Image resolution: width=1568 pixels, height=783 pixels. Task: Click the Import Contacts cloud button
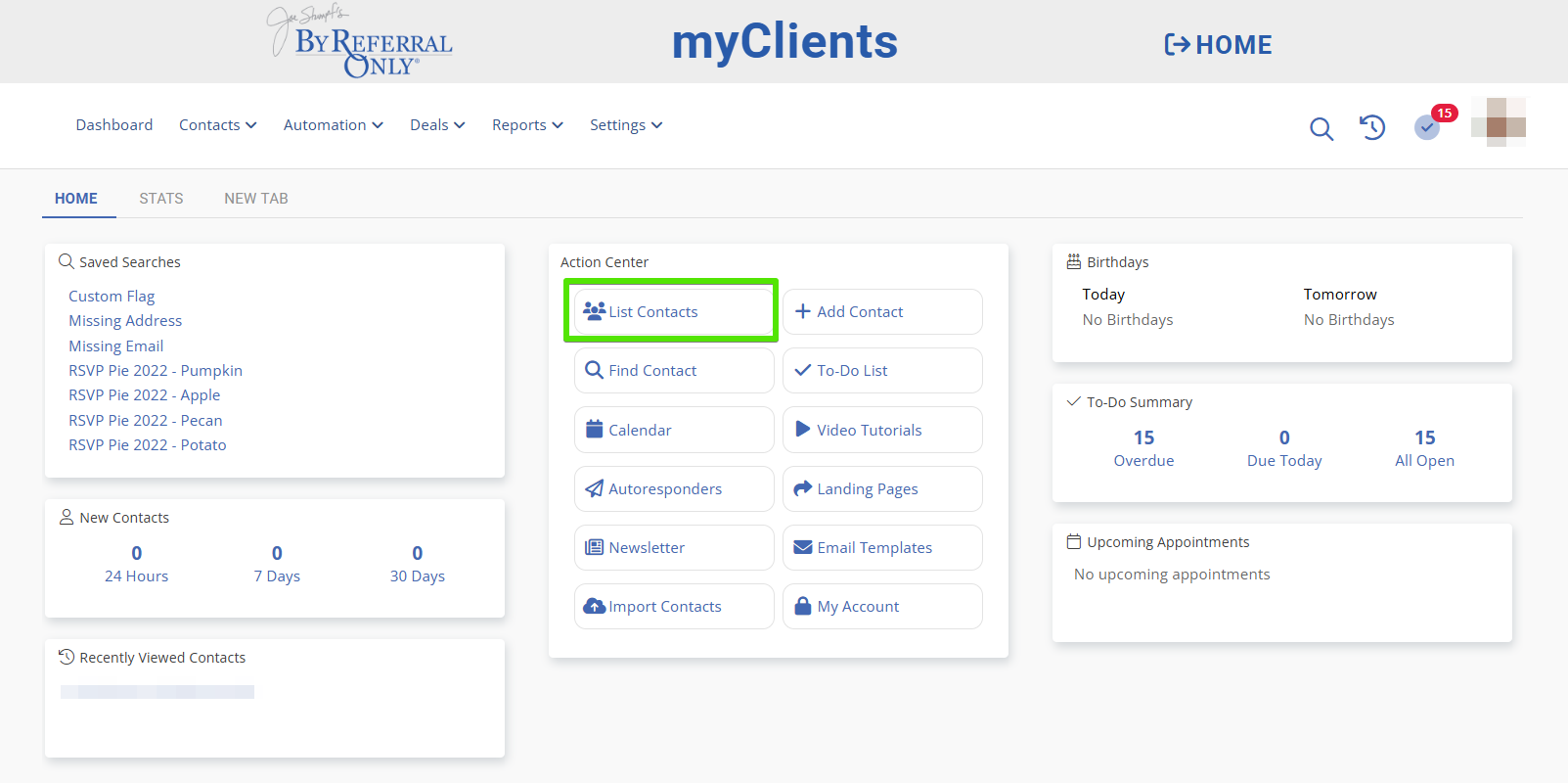point(673,607)
